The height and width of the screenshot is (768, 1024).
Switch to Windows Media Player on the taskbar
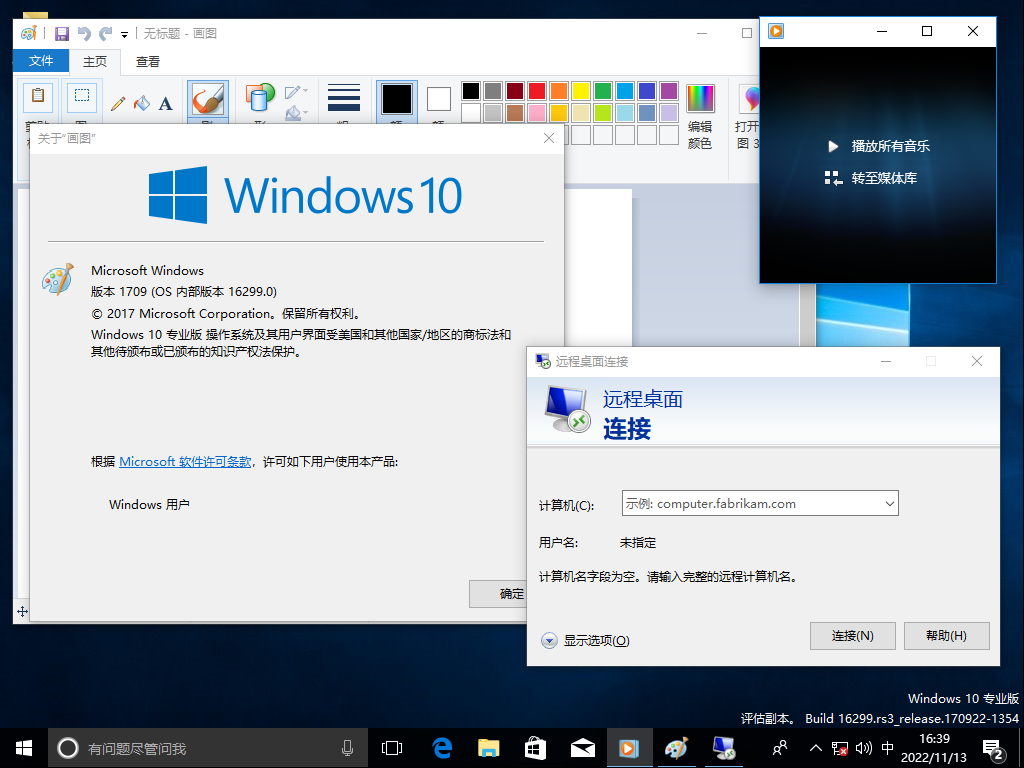[x=630, y=748]
